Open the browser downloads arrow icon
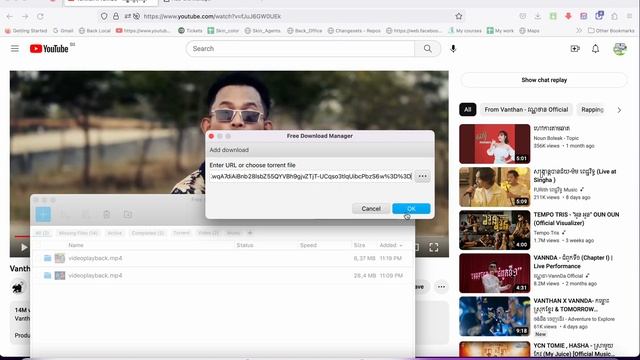Image resolution: width=640 pixels, height=360 pixels. point(538,16)
